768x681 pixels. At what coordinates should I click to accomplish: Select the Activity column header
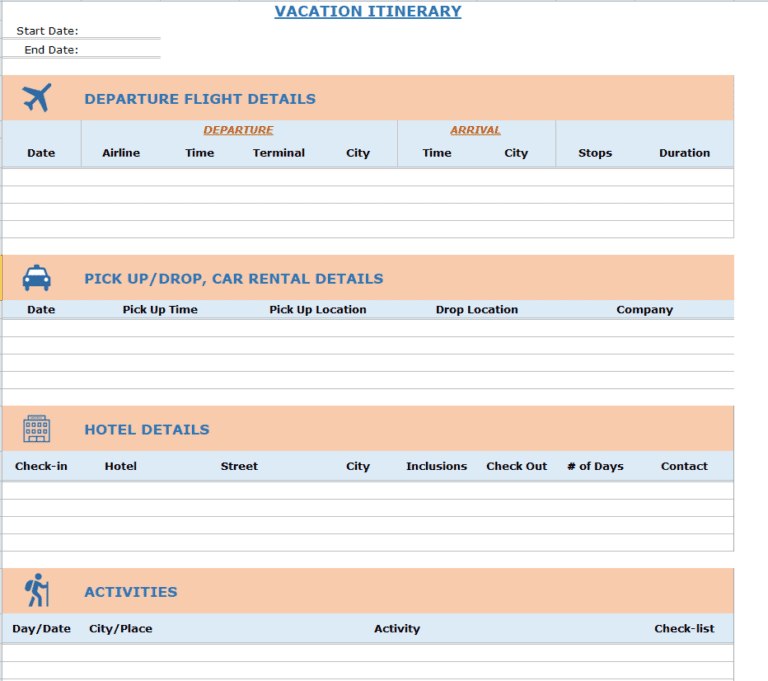(x=397, y=629)
